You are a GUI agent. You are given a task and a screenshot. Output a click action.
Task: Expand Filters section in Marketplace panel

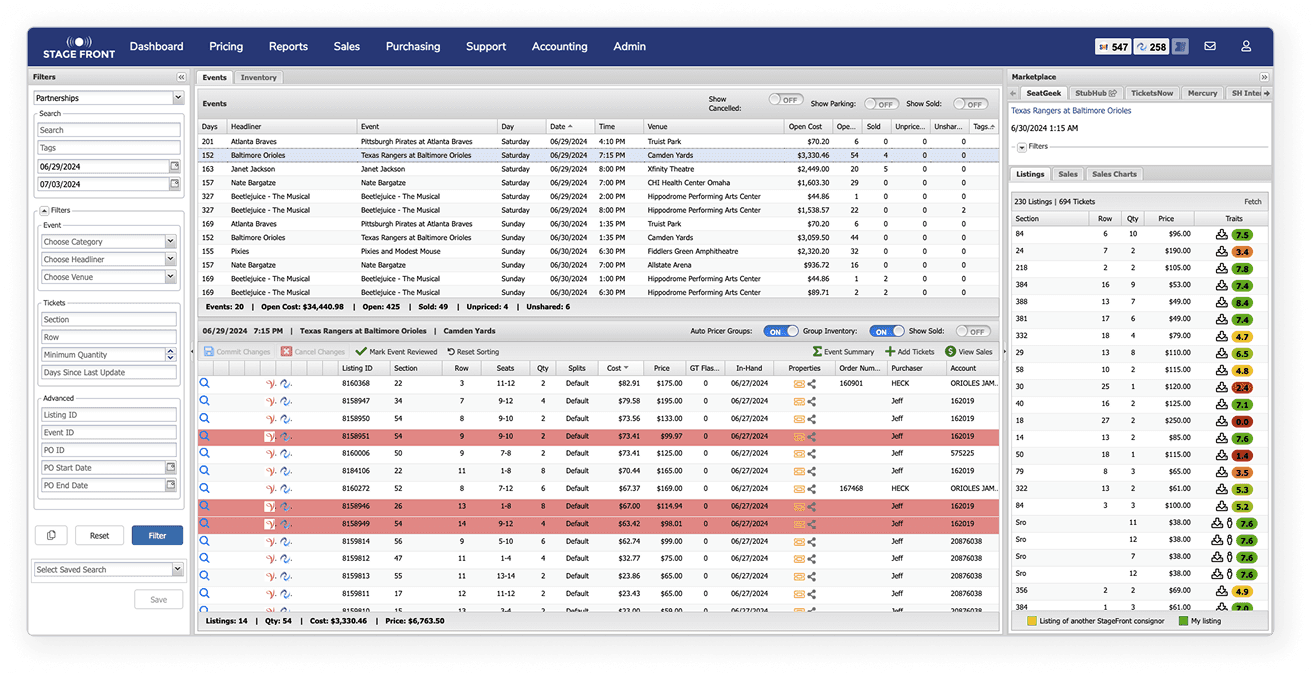1022,147
